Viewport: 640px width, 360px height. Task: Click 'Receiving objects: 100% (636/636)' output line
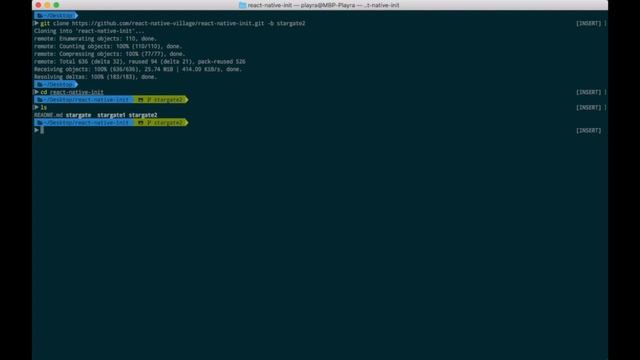coord(138,69)
